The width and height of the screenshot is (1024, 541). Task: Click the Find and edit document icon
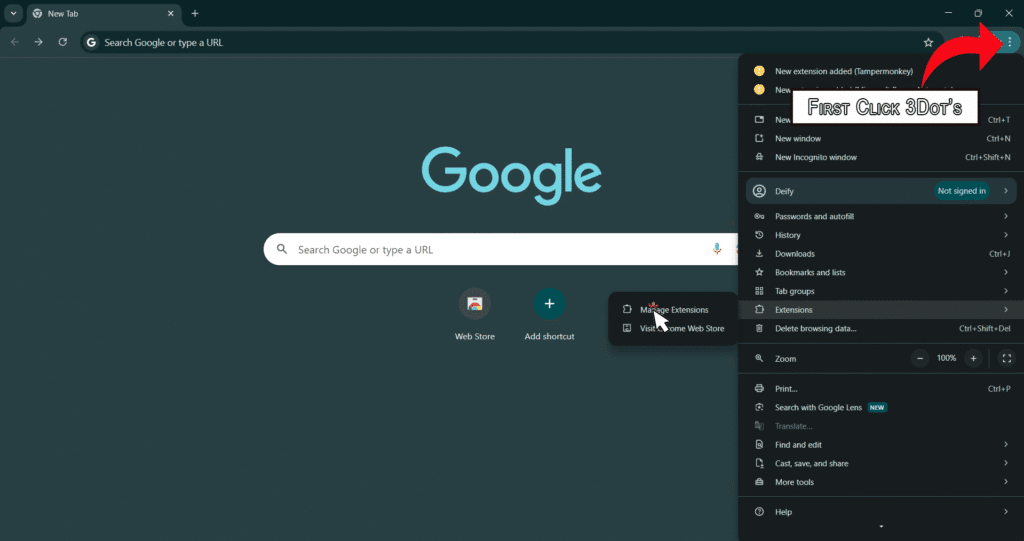coord(759,445)
